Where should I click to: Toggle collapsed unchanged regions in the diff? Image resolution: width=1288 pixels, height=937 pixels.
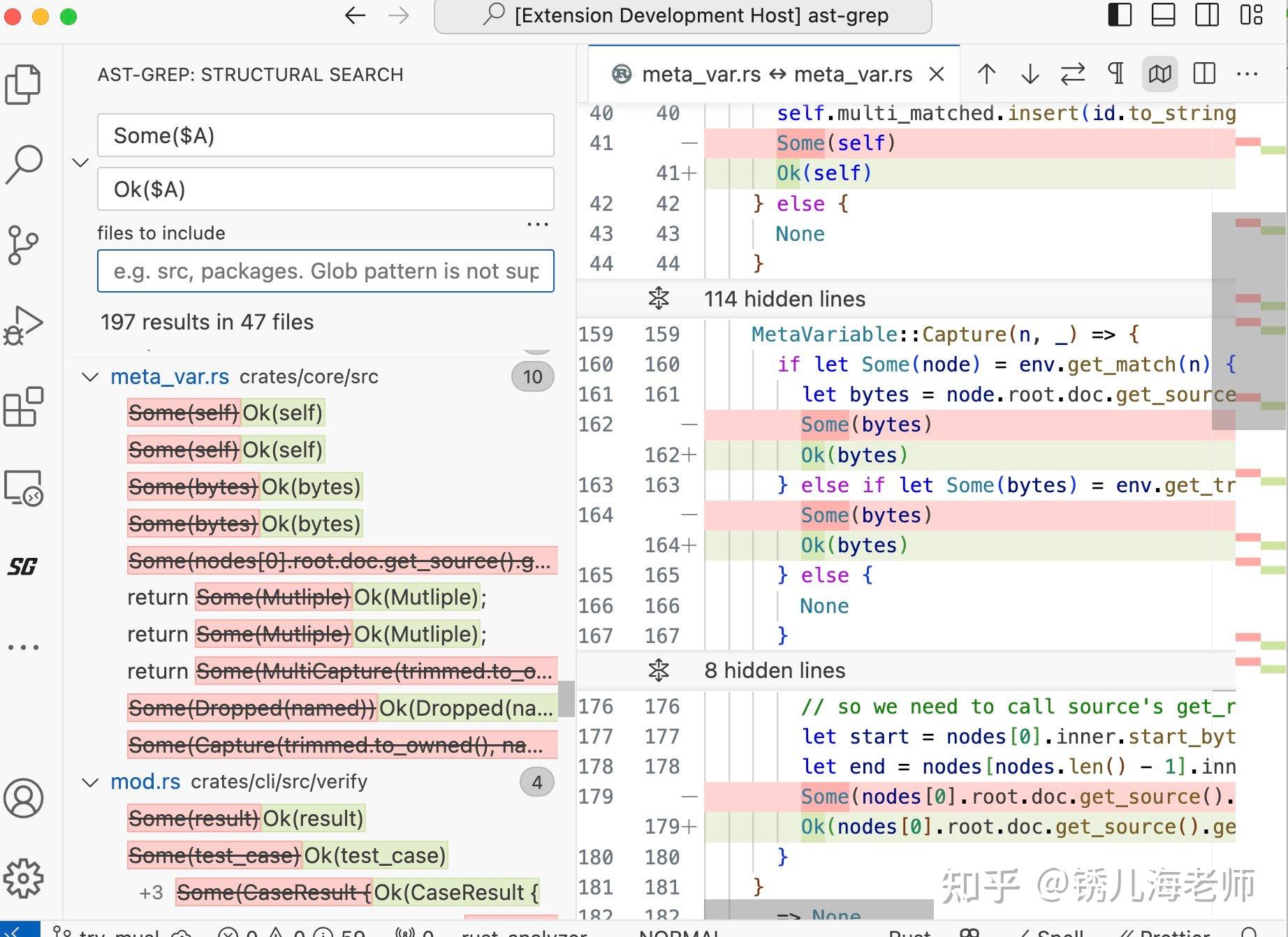(x=1159, y=74)
